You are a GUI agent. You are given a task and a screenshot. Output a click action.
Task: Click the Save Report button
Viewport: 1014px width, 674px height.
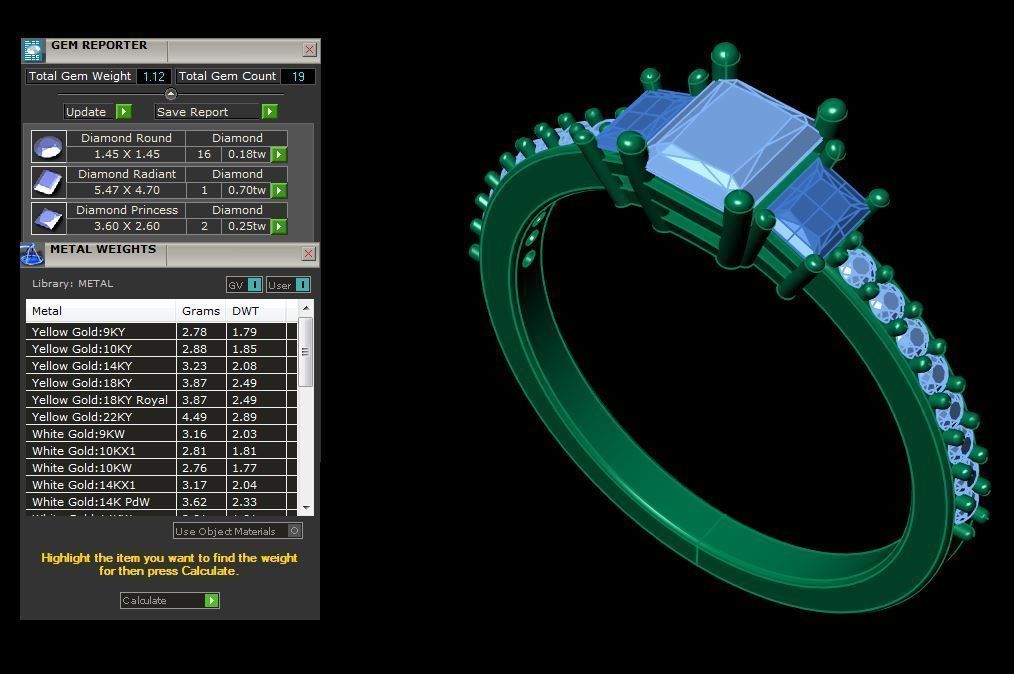pyautogui.click(x=217, y=112)
